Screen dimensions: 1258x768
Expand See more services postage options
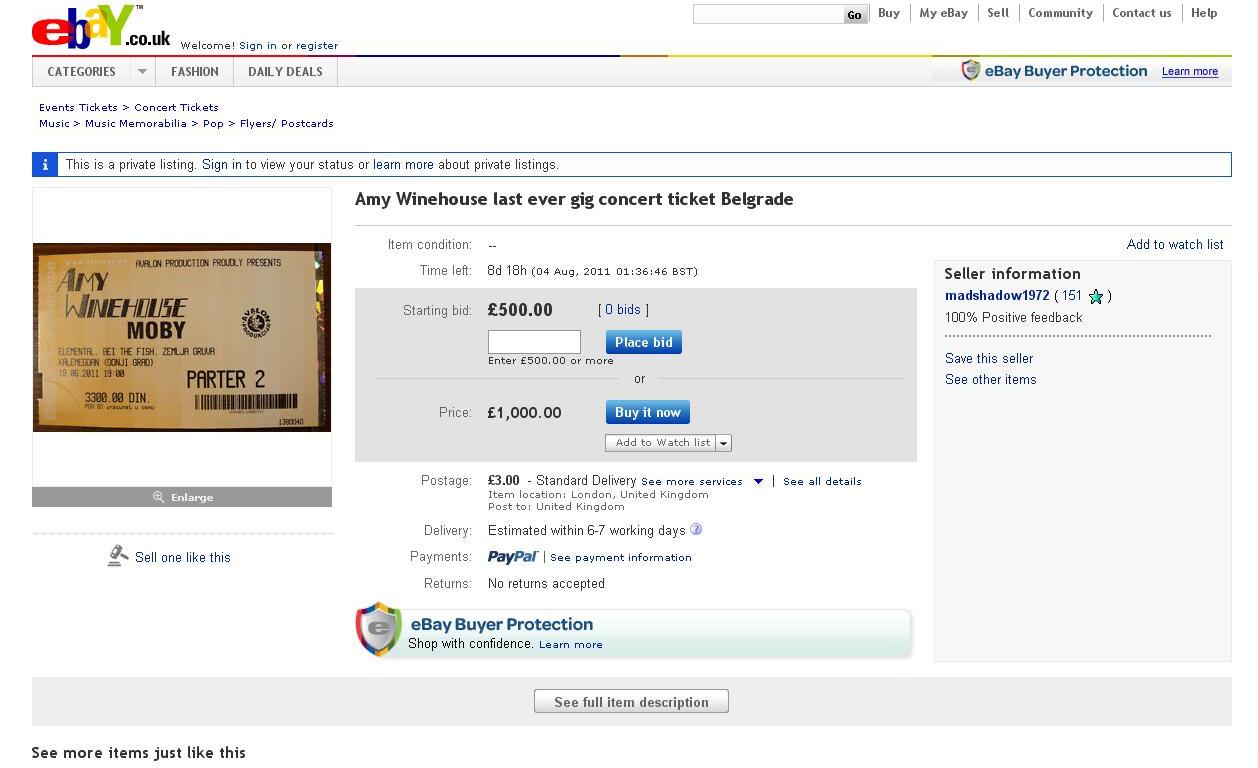(x=758, y=481)
